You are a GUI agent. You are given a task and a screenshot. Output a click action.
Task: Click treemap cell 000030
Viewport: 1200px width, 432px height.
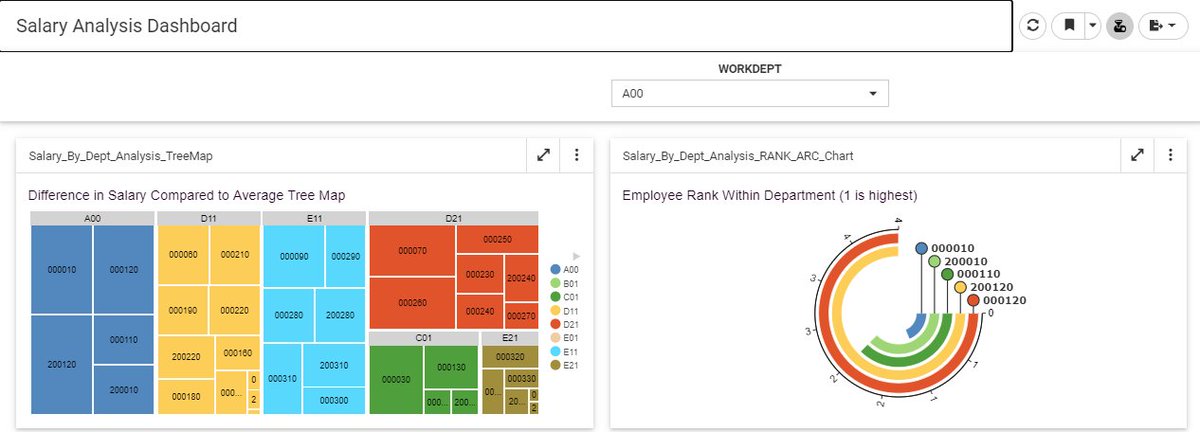click(395, 380)
